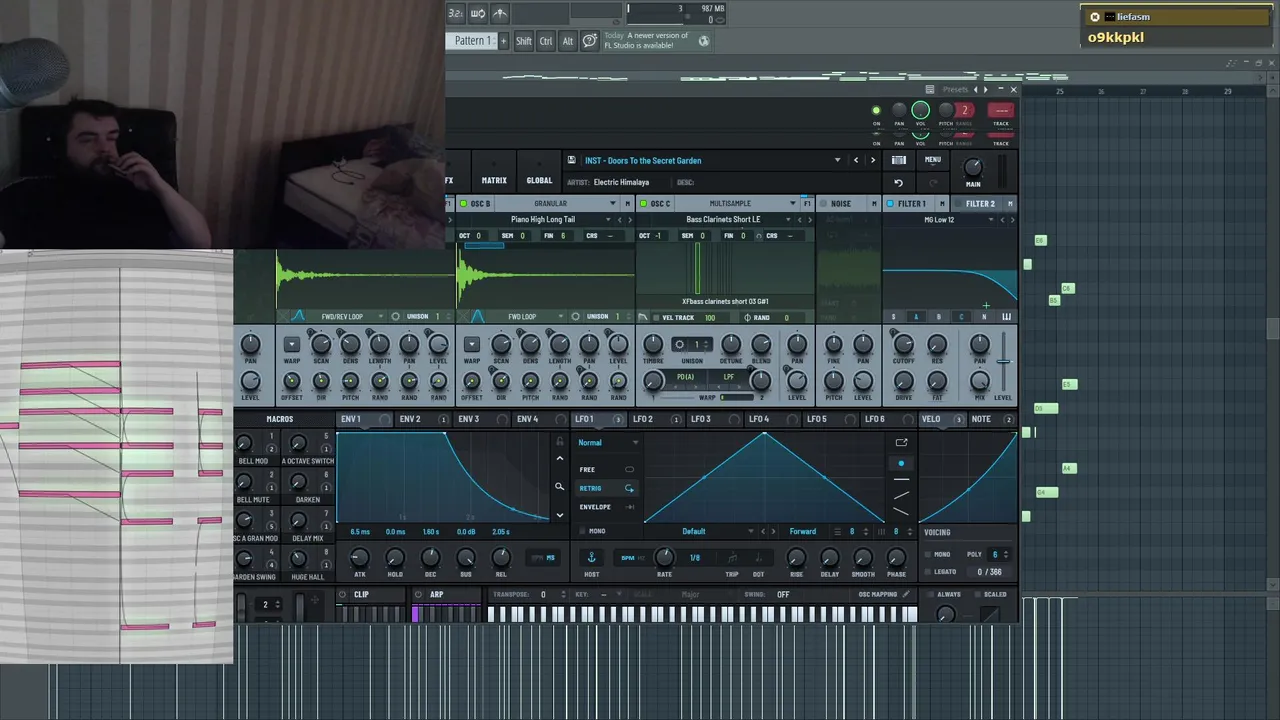Click the FL Studio plugin options list icon
The width and height of the screenshot is (1280, 720).
930,89
